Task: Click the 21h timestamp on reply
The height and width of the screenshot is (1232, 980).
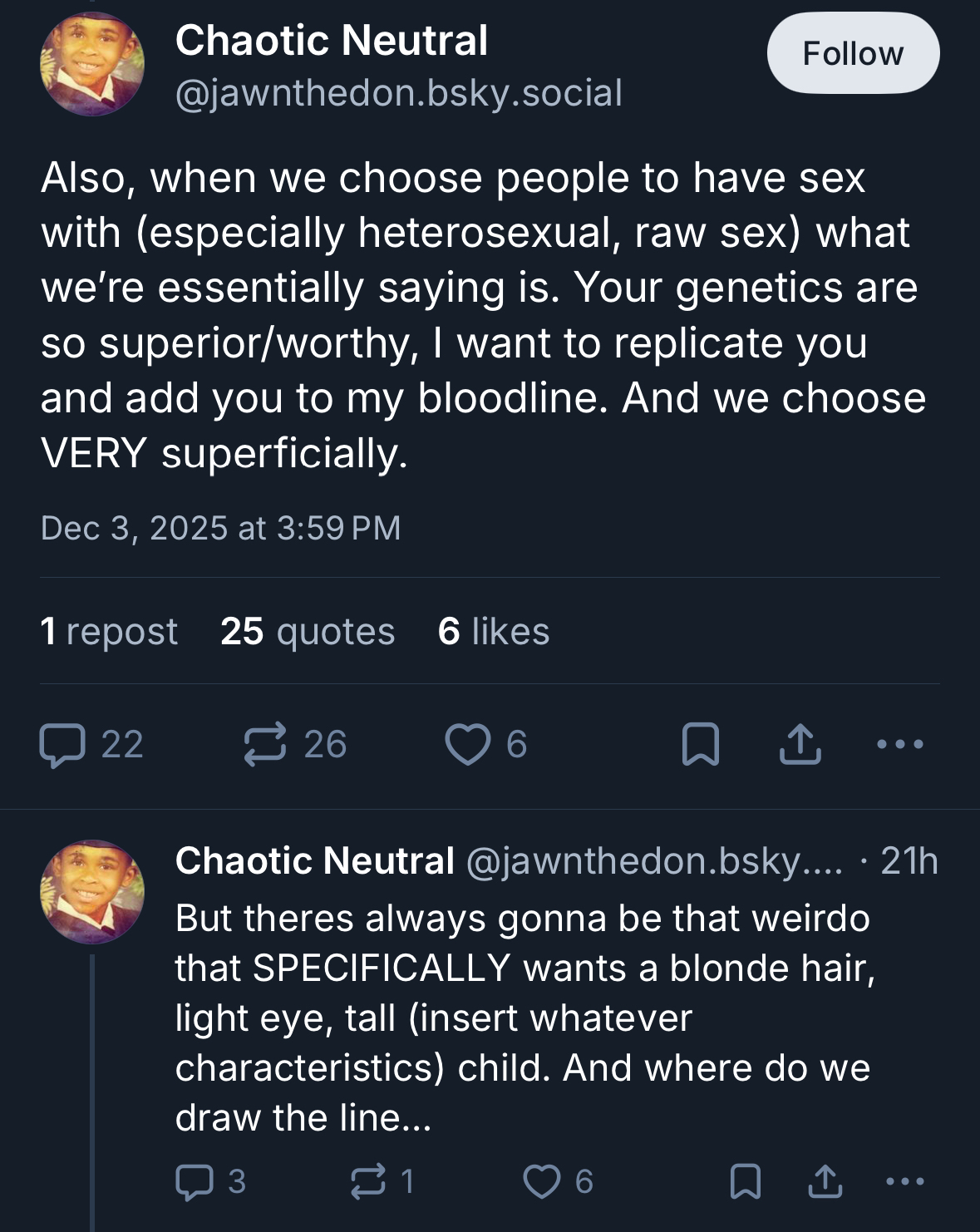Action: (909, 861)
